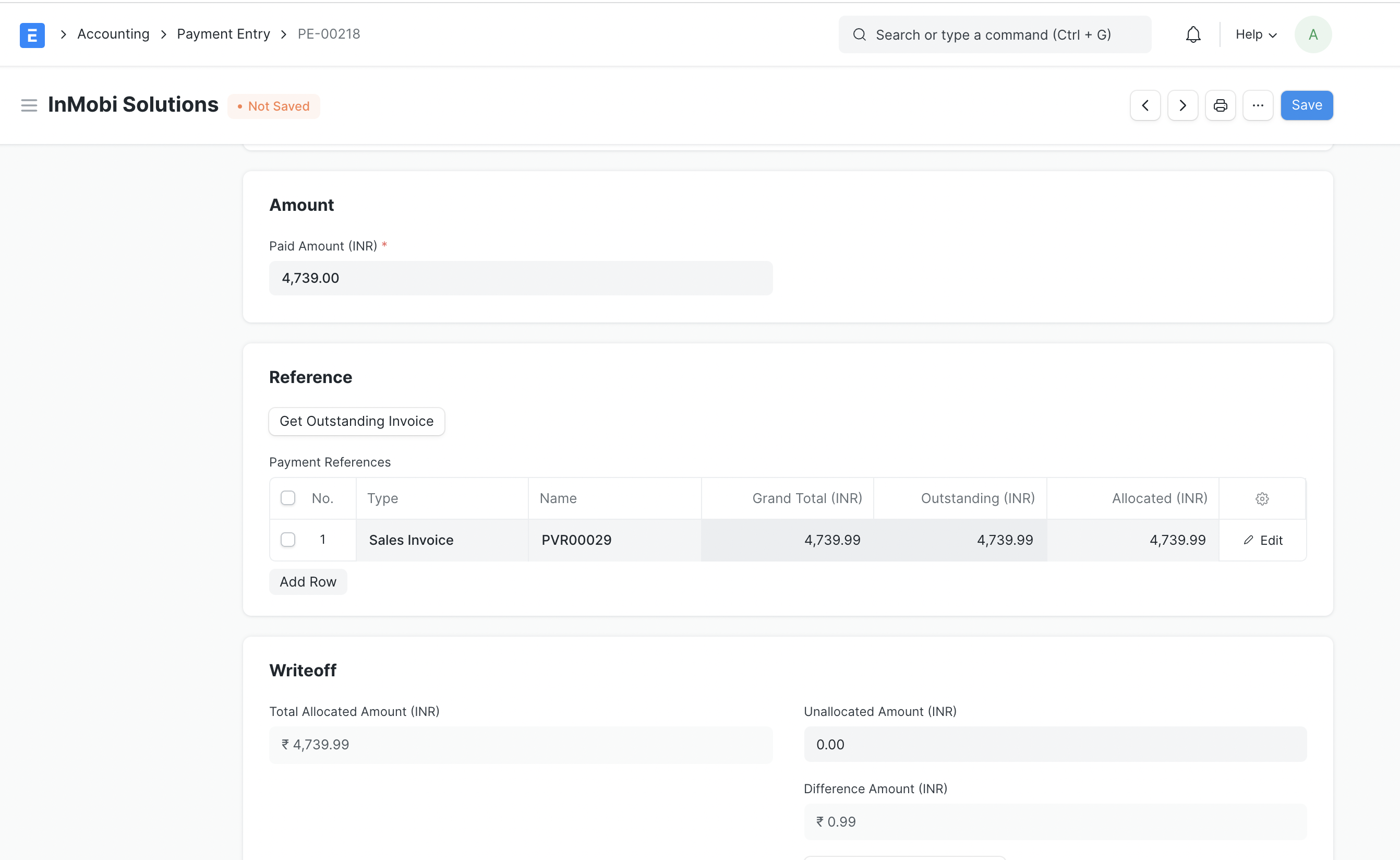Save the payment entry
Screen dimensions: 1400x860
pos(1306,105)
